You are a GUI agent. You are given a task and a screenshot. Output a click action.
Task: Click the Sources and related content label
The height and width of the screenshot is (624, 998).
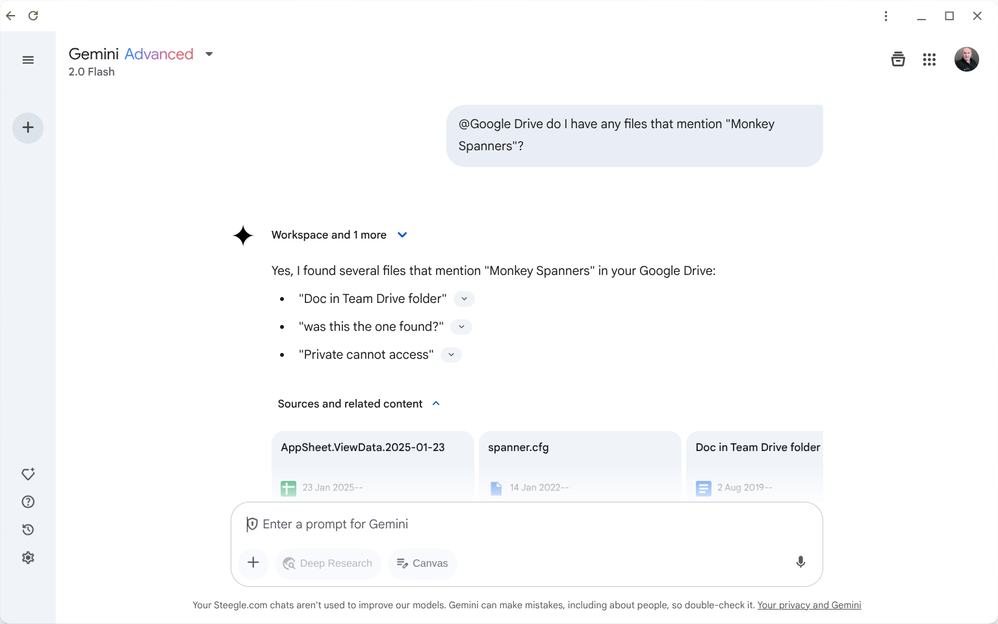[x=350, y=404]
